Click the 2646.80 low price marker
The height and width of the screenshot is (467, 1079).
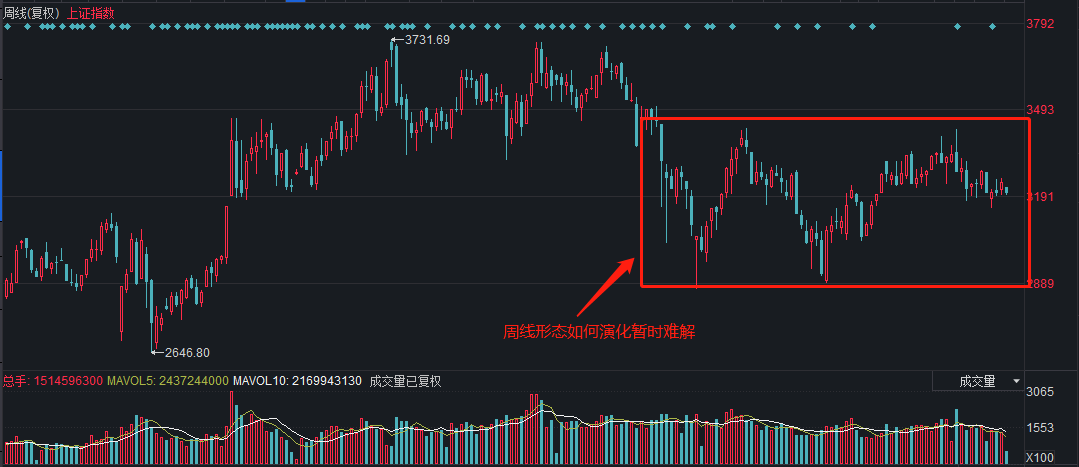click(x=186, y=353)
